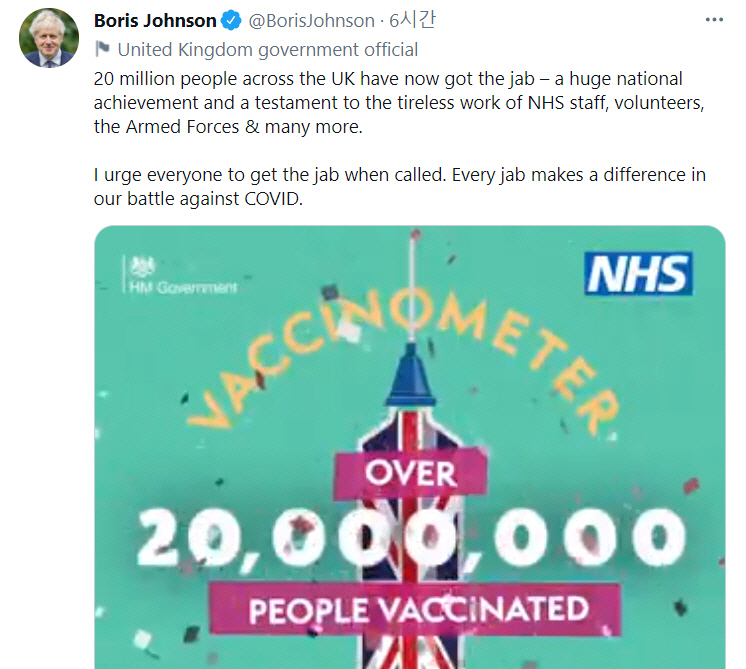Viewport: 746px width, 669px height.
Task: Click the 6시간 tweet timestamp
Action: 407,21
